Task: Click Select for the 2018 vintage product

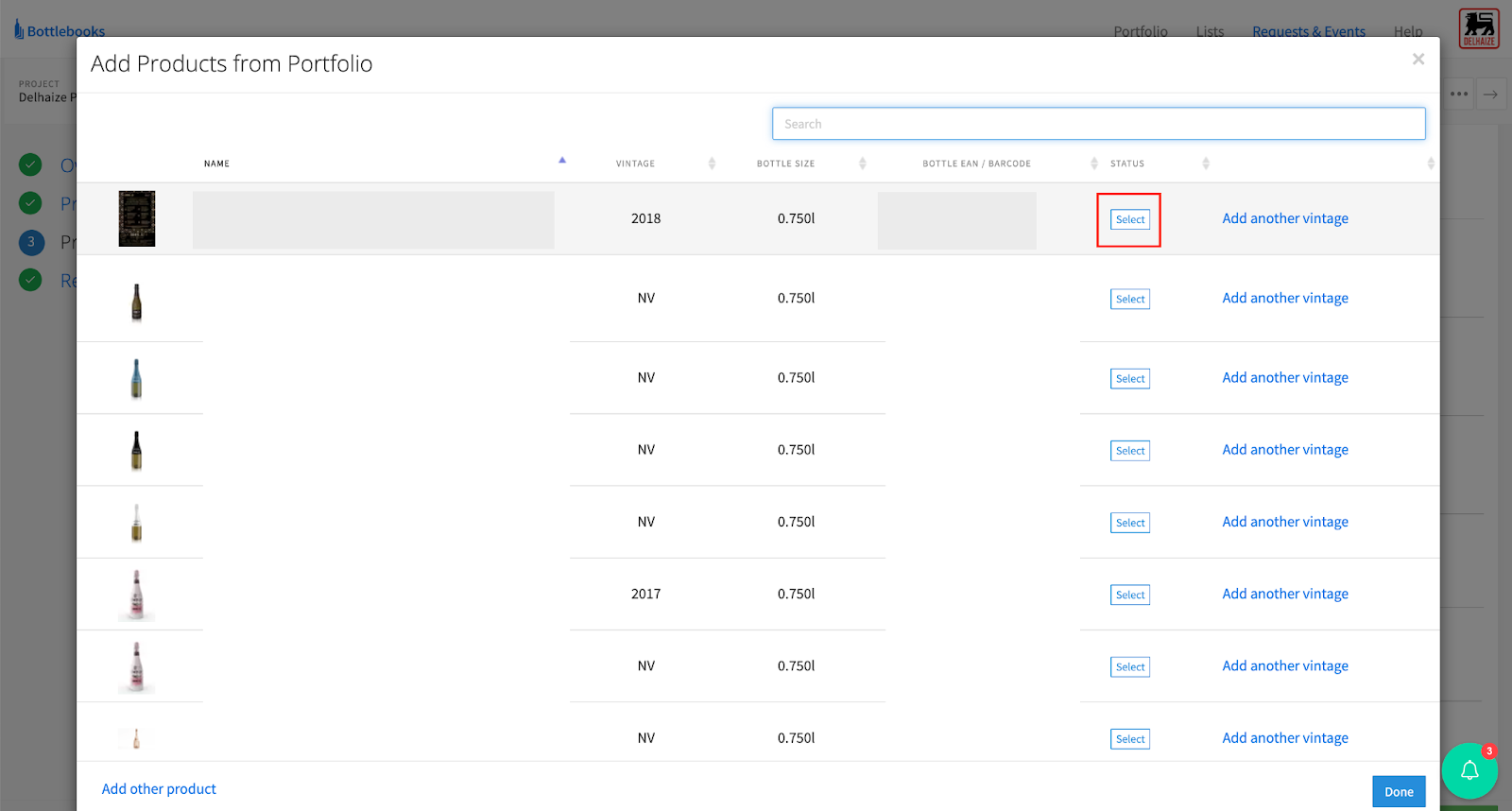Action: point(1130,219)
